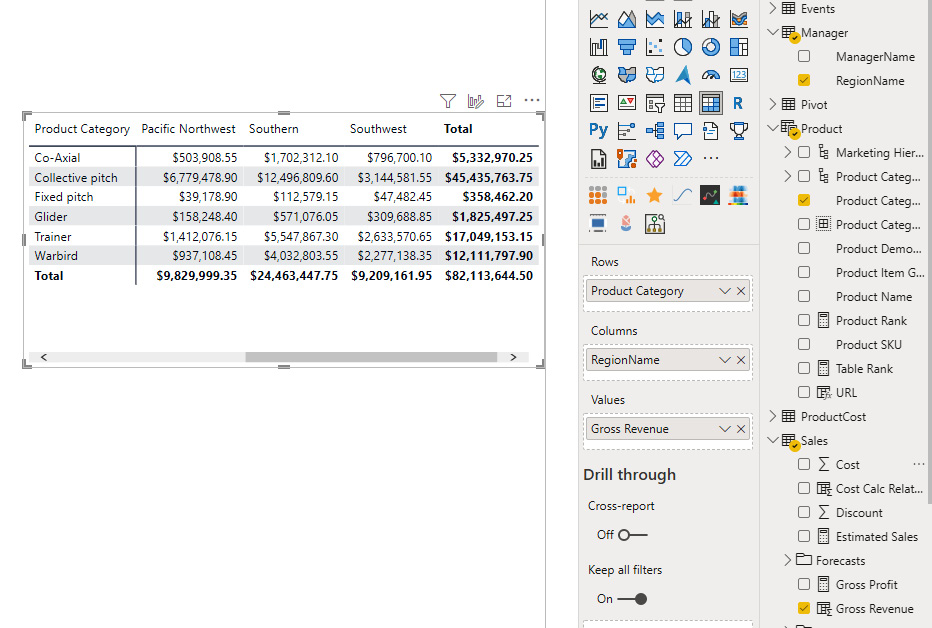Remove Gross Revenue from Values
The image size is (932, 628).
click(x=741, y=429)
